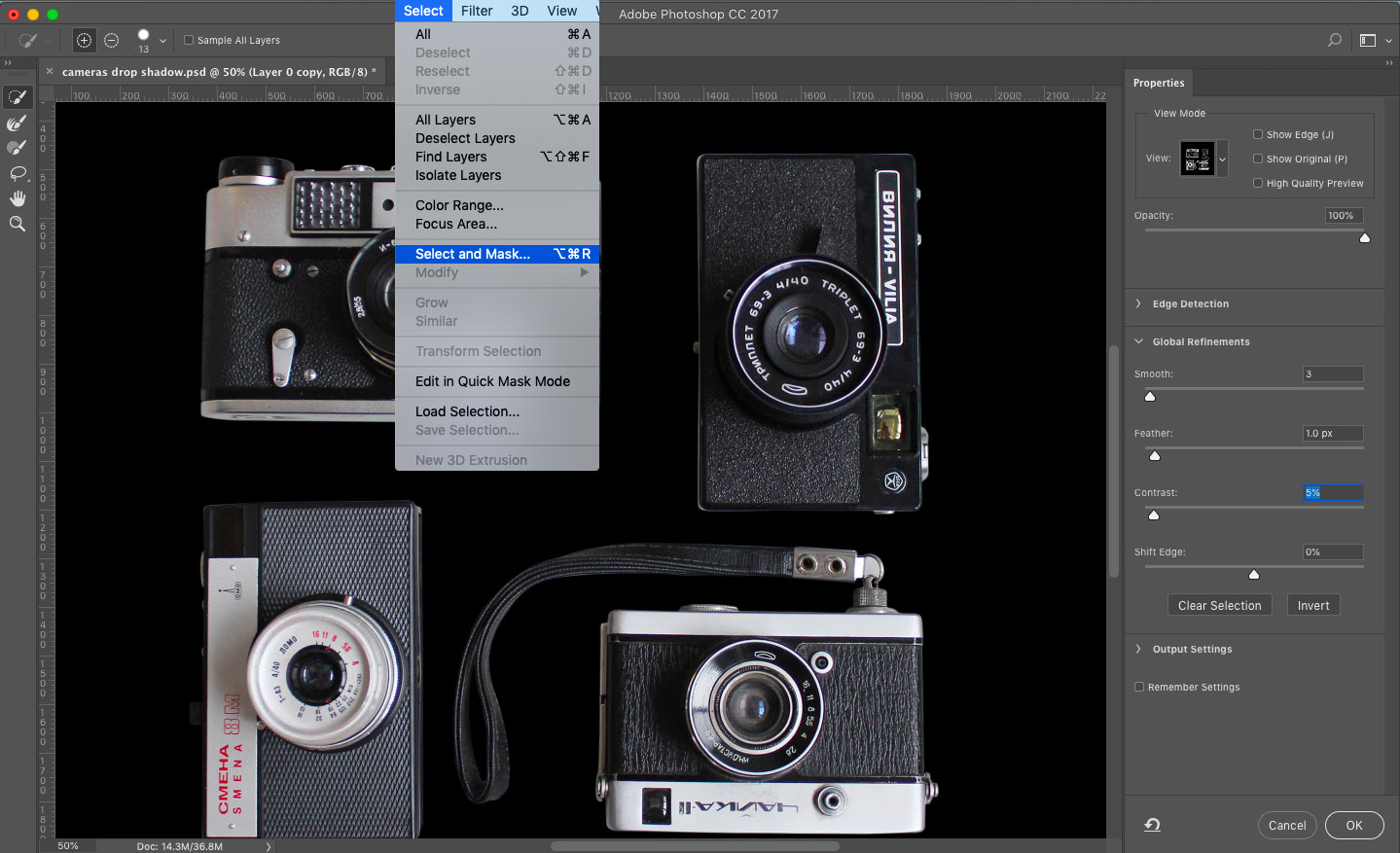This screenshot has width=1400, height=853.
Task: Click the status bar info arrow near Doc size
Action: (x=269, y=846)
